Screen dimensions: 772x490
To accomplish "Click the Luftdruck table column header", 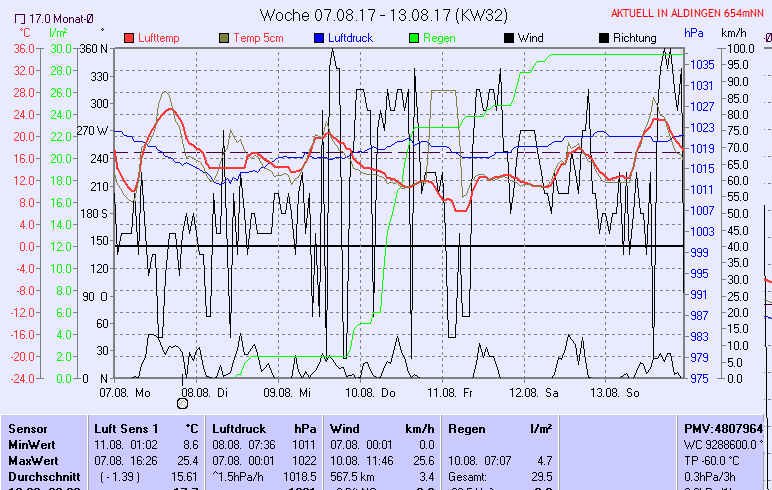I will point(240,428).
